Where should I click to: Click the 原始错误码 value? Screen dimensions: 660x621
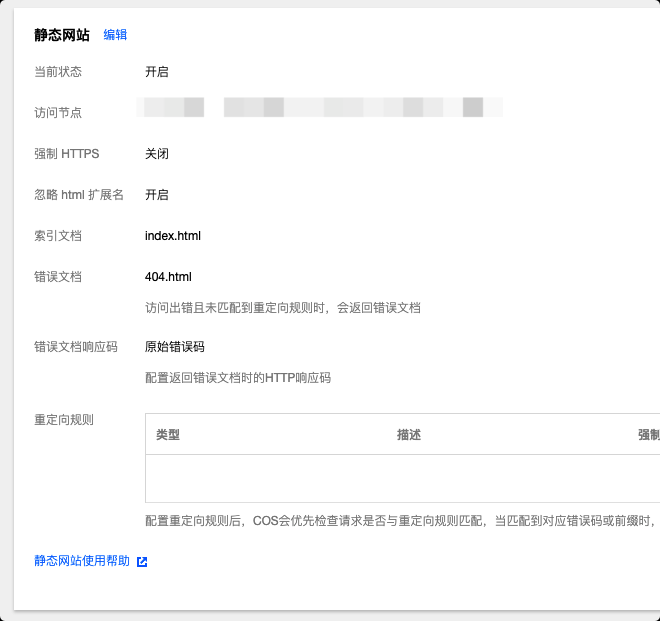pyautogui.click(x=175, y=347)
